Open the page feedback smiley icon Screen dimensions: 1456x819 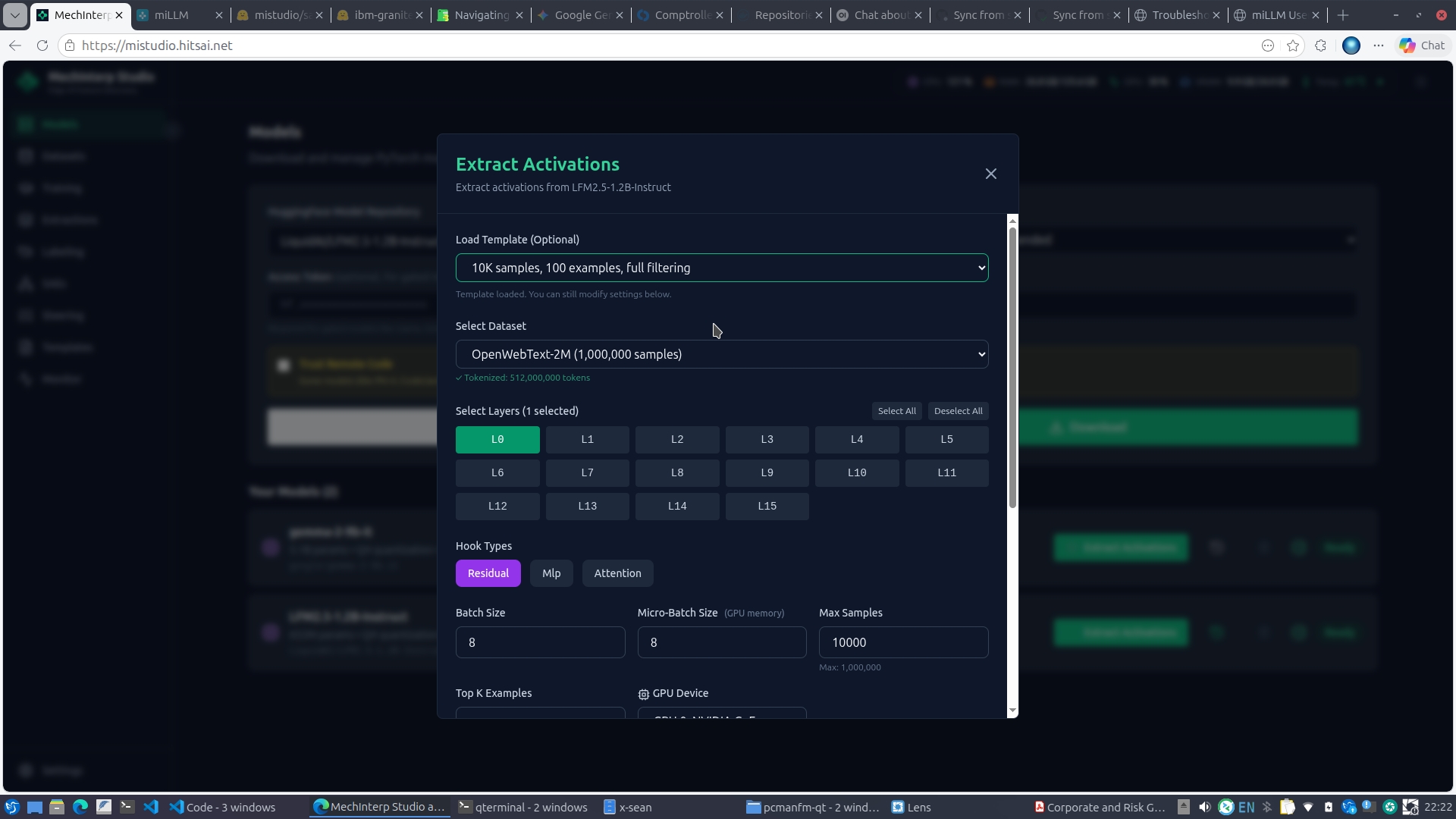tap(1267, 45)
